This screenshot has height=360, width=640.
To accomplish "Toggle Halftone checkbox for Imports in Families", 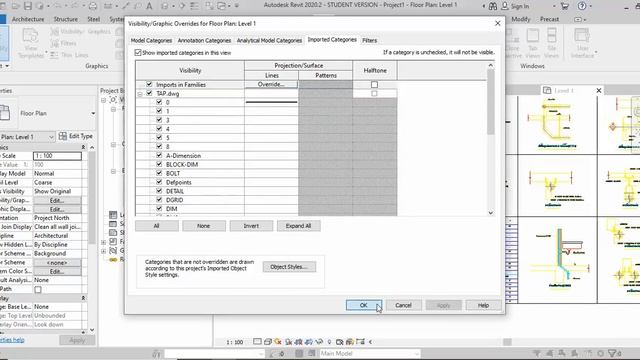I will click(374, 84).
